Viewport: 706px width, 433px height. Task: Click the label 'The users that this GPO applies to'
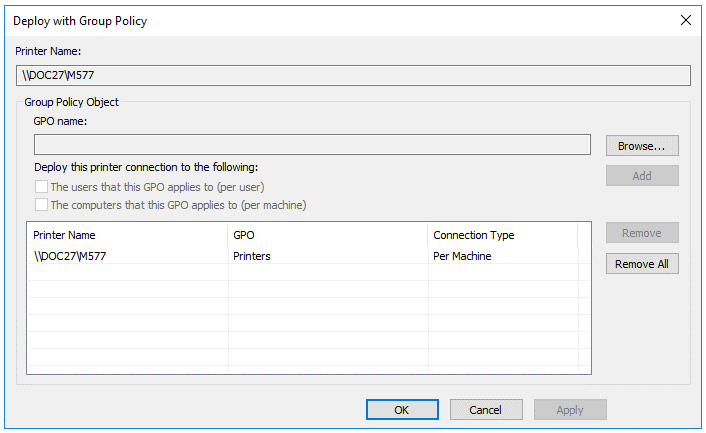pyautogui.click(x=132, y=187)
